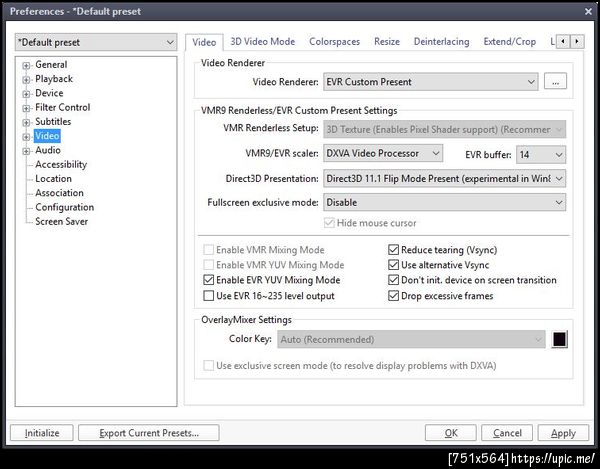Image resolution: width=600 pixels, height=469 pixels.
Task: Select Screen Saver in the tree
Action: click(x=62, y=221)
